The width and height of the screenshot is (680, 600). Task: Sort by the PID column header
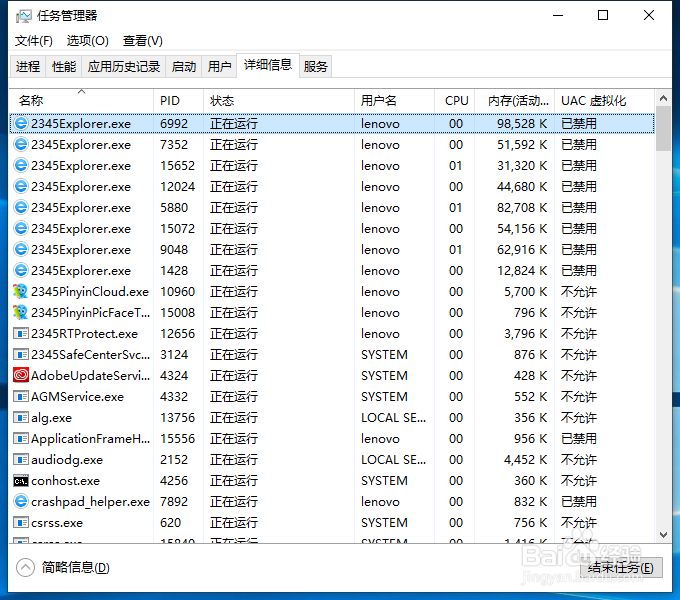tap(178, 101)
